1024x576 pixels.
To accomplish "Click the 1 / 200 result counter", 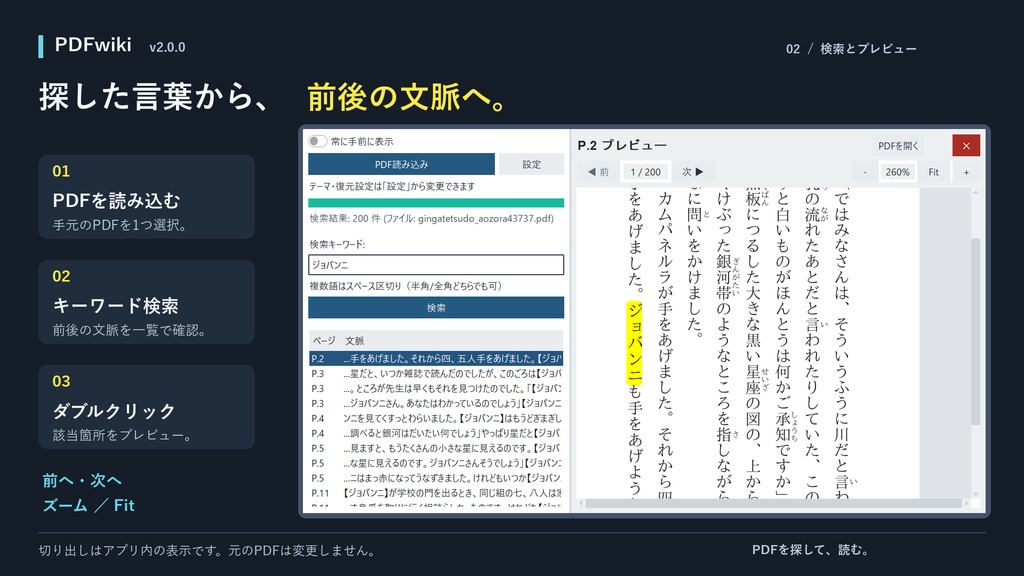I will [x=645, y=172].
